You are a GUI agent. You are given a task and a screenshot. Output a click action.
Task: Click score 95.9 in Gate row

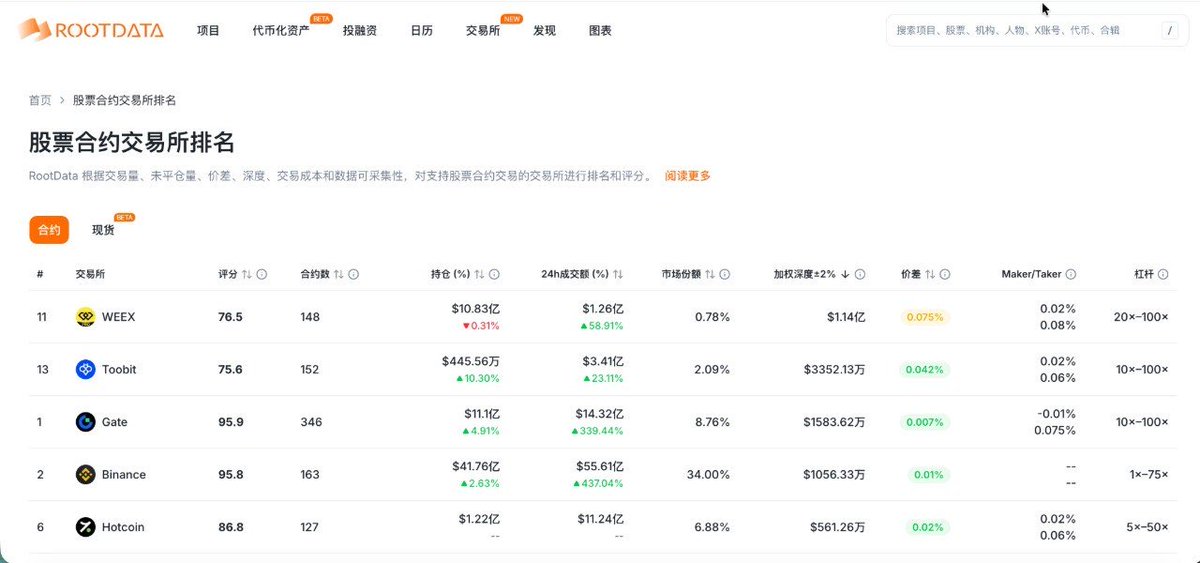[x=230, y=422]
